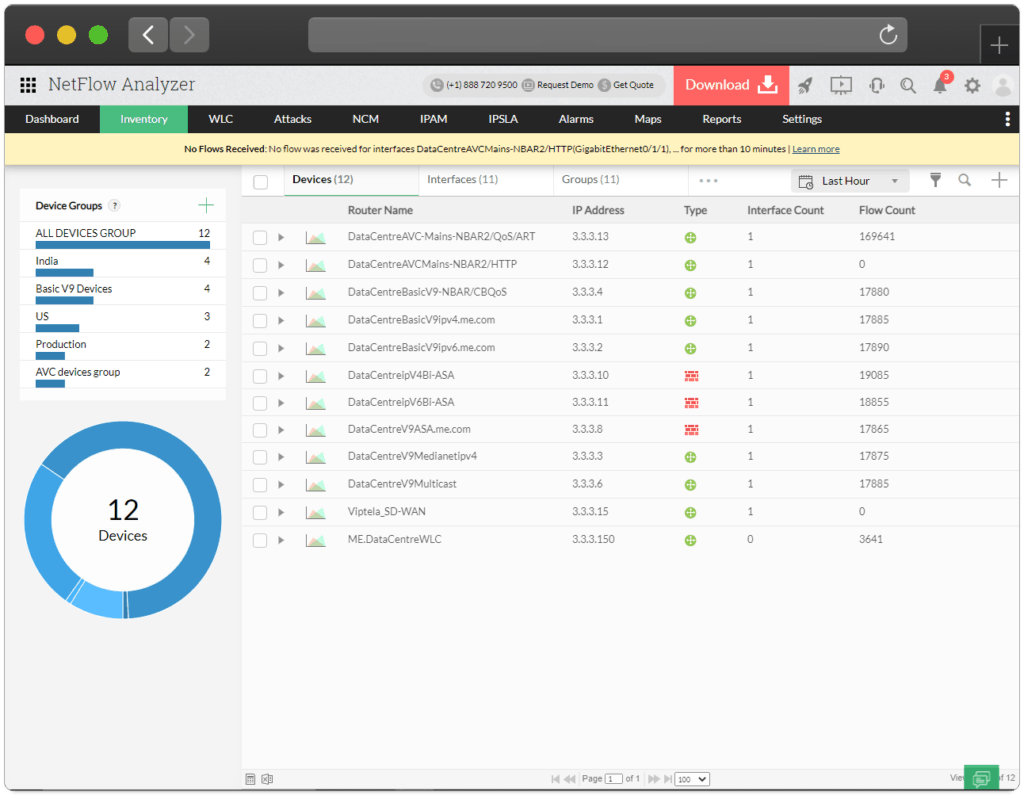This screenshot has height=795, width=1024.
Task: Click the filter funnel icon
Action: (x=935, y=180)
